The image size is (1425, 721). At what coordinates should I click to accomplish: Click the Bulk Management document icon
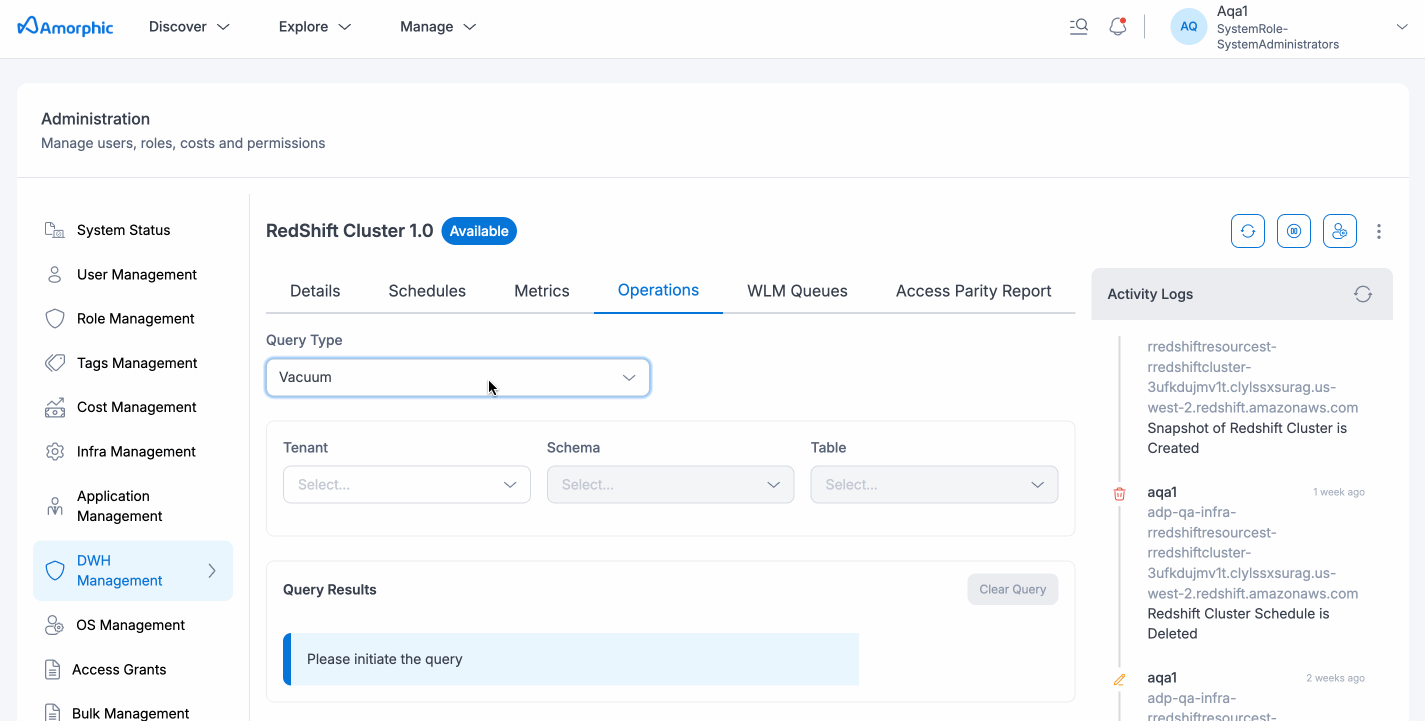point(53,713)
